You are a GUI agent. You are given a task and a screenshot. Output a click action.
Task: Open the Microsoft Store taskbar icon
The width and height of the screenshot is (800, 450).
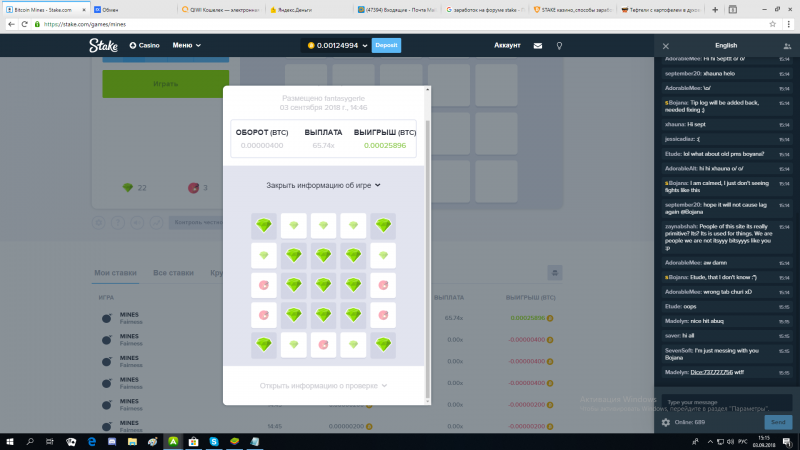coord(193,442)
